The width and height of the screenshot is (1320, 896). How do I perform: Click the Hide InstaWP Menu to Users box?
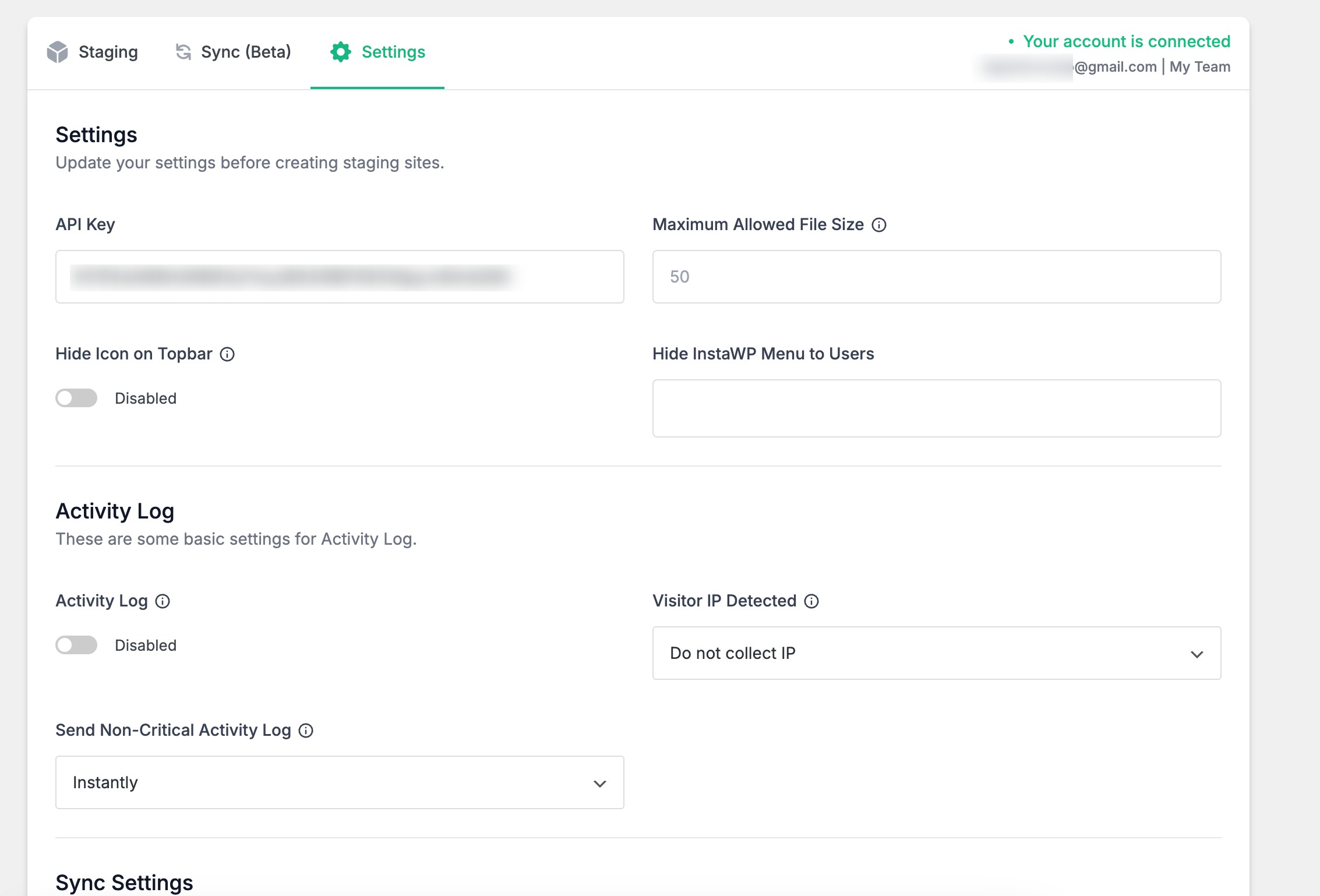(936, 408)
